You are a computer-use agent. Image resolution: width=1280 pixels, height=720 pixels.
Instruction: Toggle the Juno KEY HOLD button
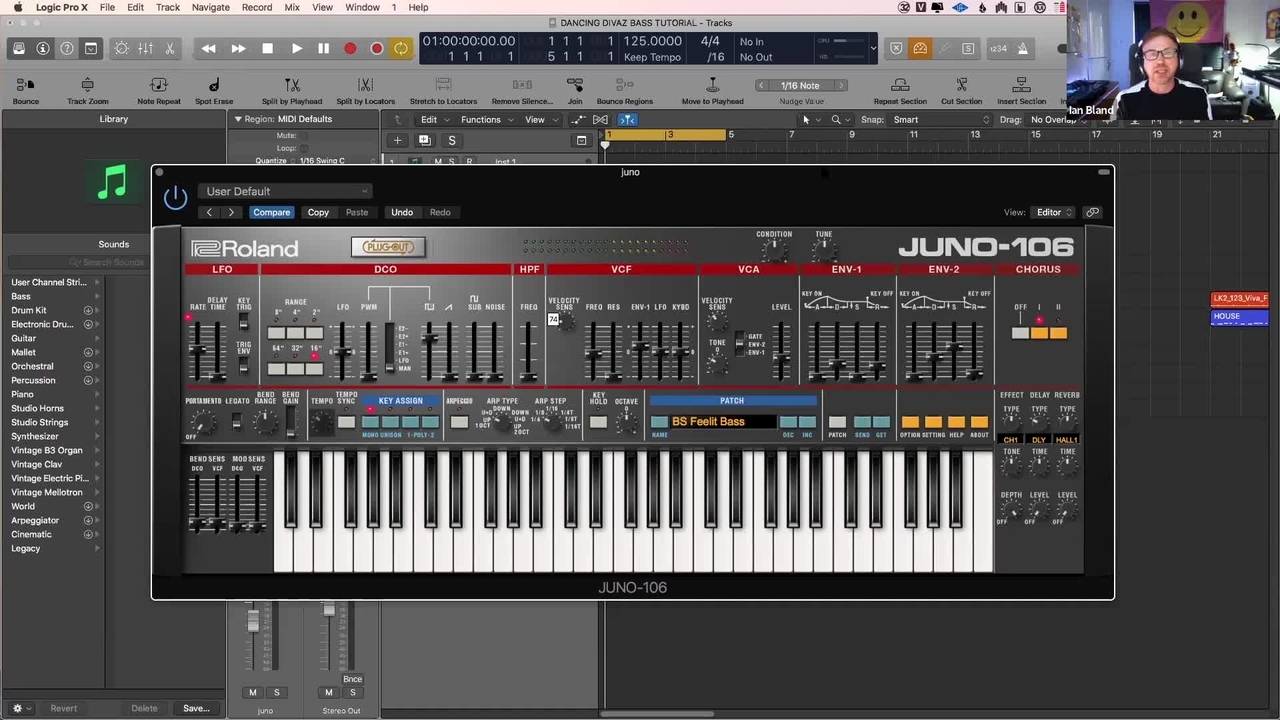coord(598,422)
